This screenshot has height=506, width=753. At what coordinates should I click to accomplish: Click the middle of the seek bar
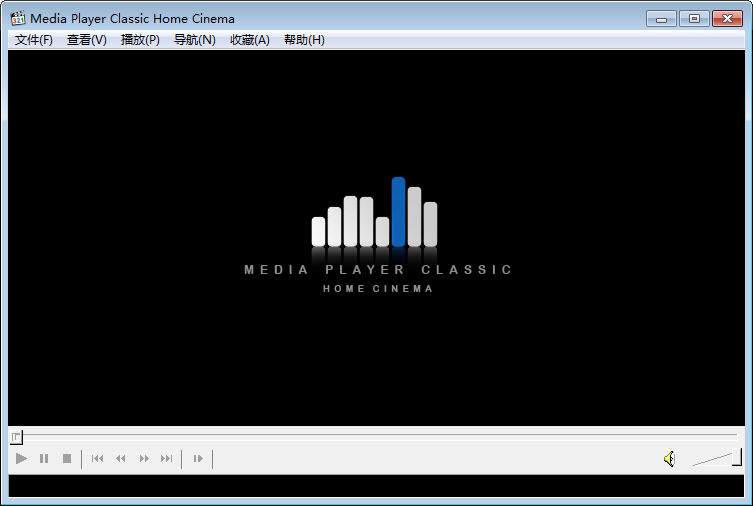point(376,435)
